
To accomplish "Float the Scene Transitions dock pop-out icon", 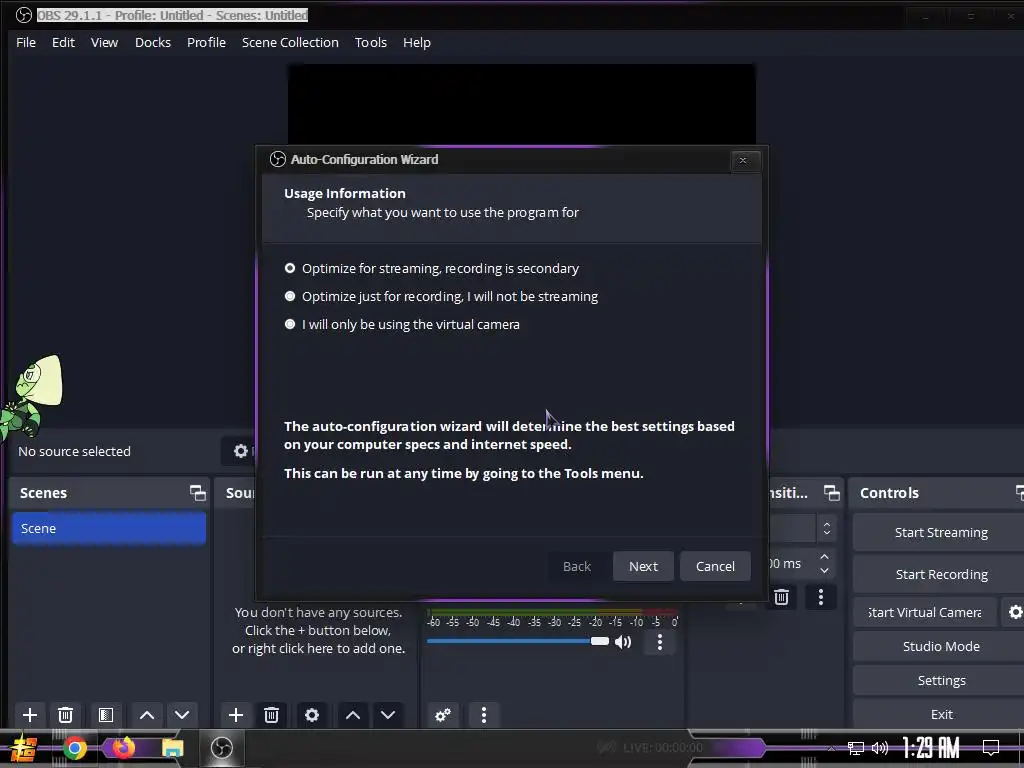I will coord(831,492).
